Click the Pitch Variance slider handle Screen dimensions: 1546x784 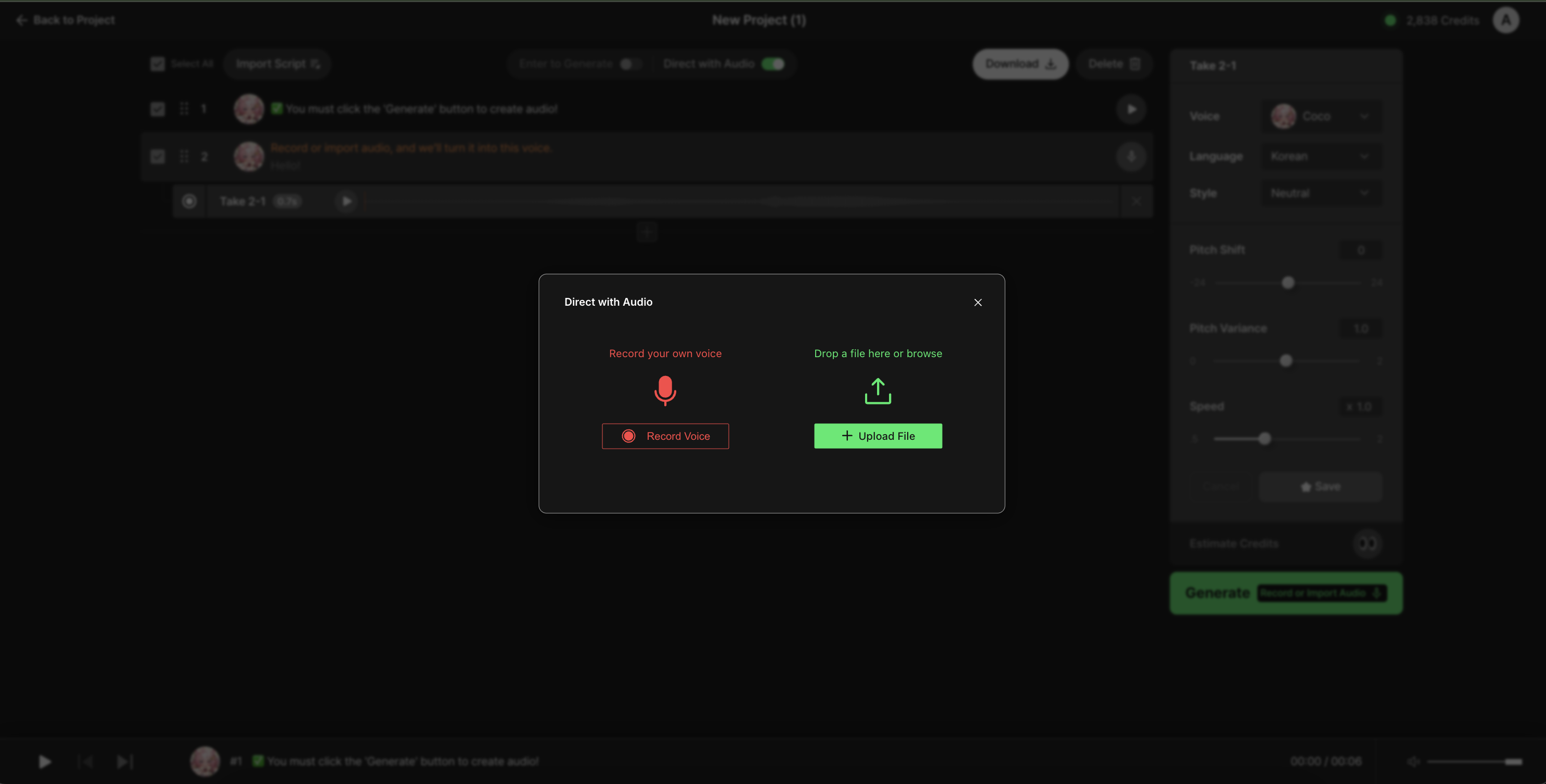coord(1285,360)
